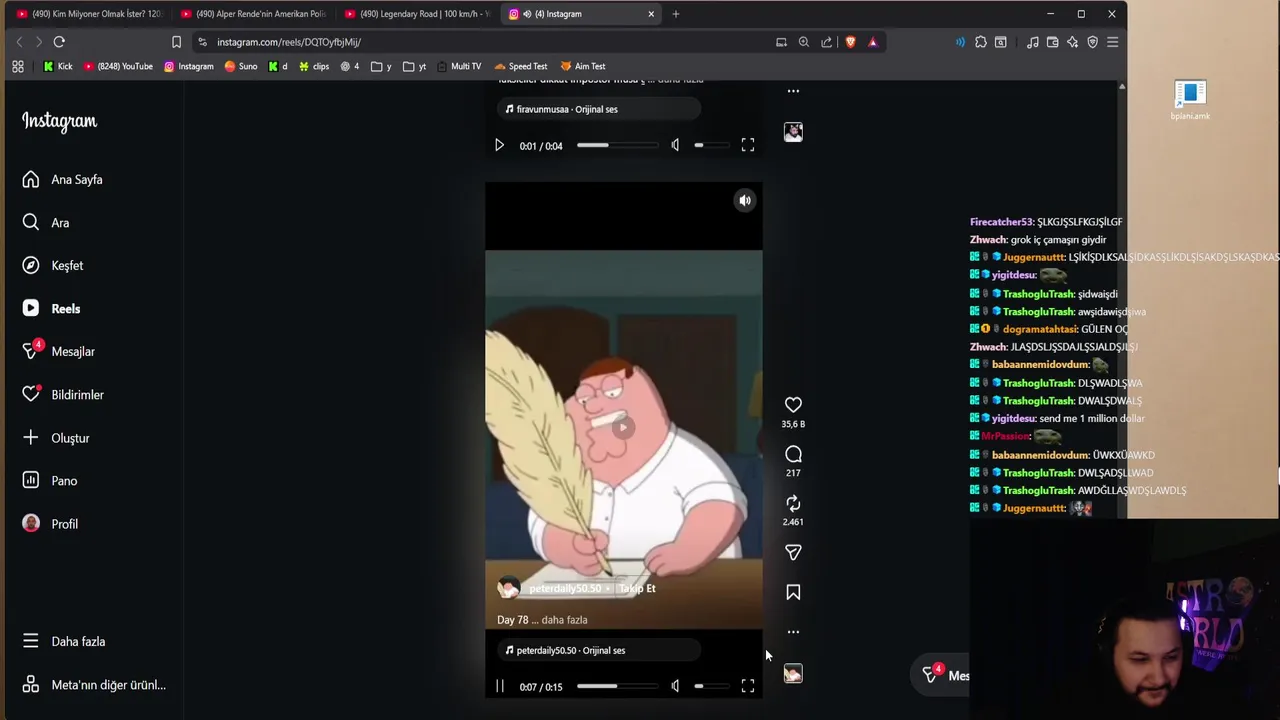Screen dimensions: 1280x720
Task: Open Pano dashboard
Action: click(50, 481)
